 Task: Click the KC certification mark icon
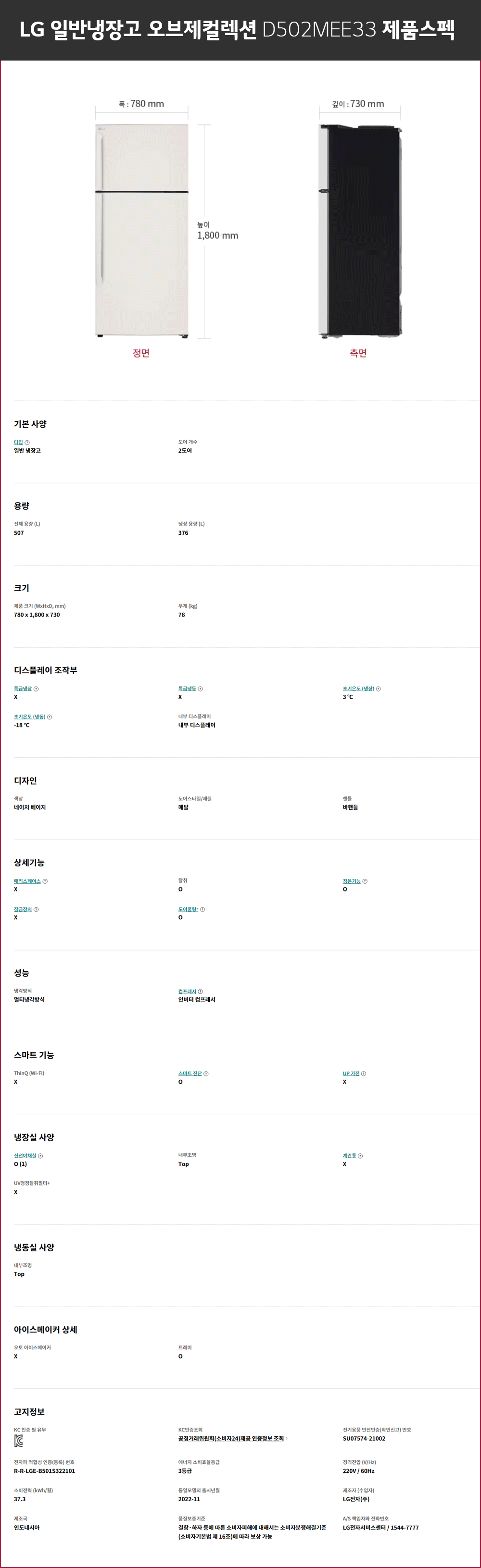(18, 1441)
